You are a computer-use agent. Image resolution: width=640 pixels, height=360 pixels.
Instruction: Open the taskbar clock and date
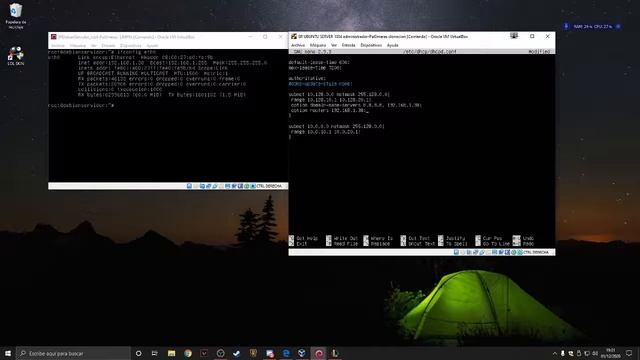tap(610, 353)
